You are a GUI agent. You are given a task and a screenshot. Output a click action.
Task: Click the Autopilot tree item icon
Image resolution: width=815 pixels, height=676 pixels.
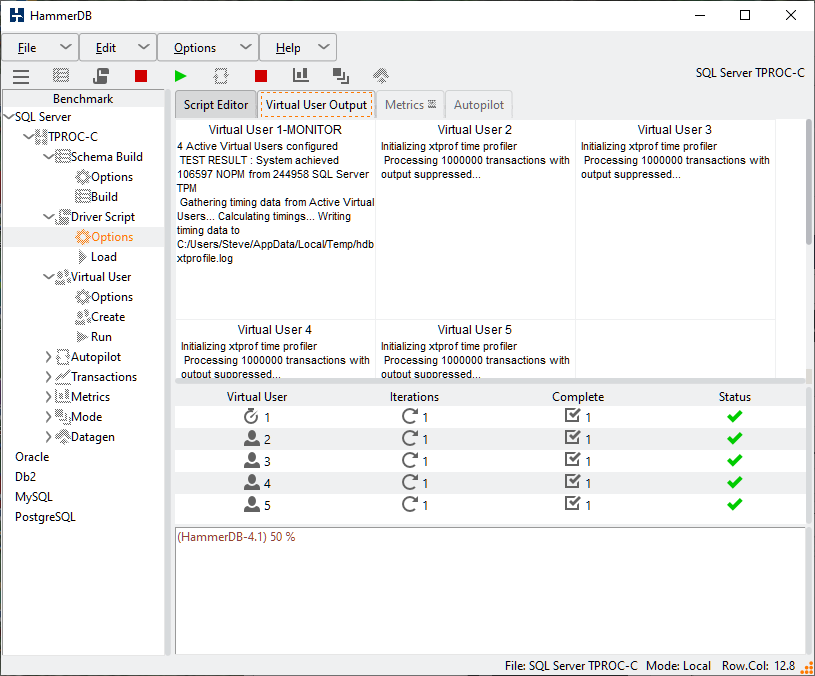(62, 357)
